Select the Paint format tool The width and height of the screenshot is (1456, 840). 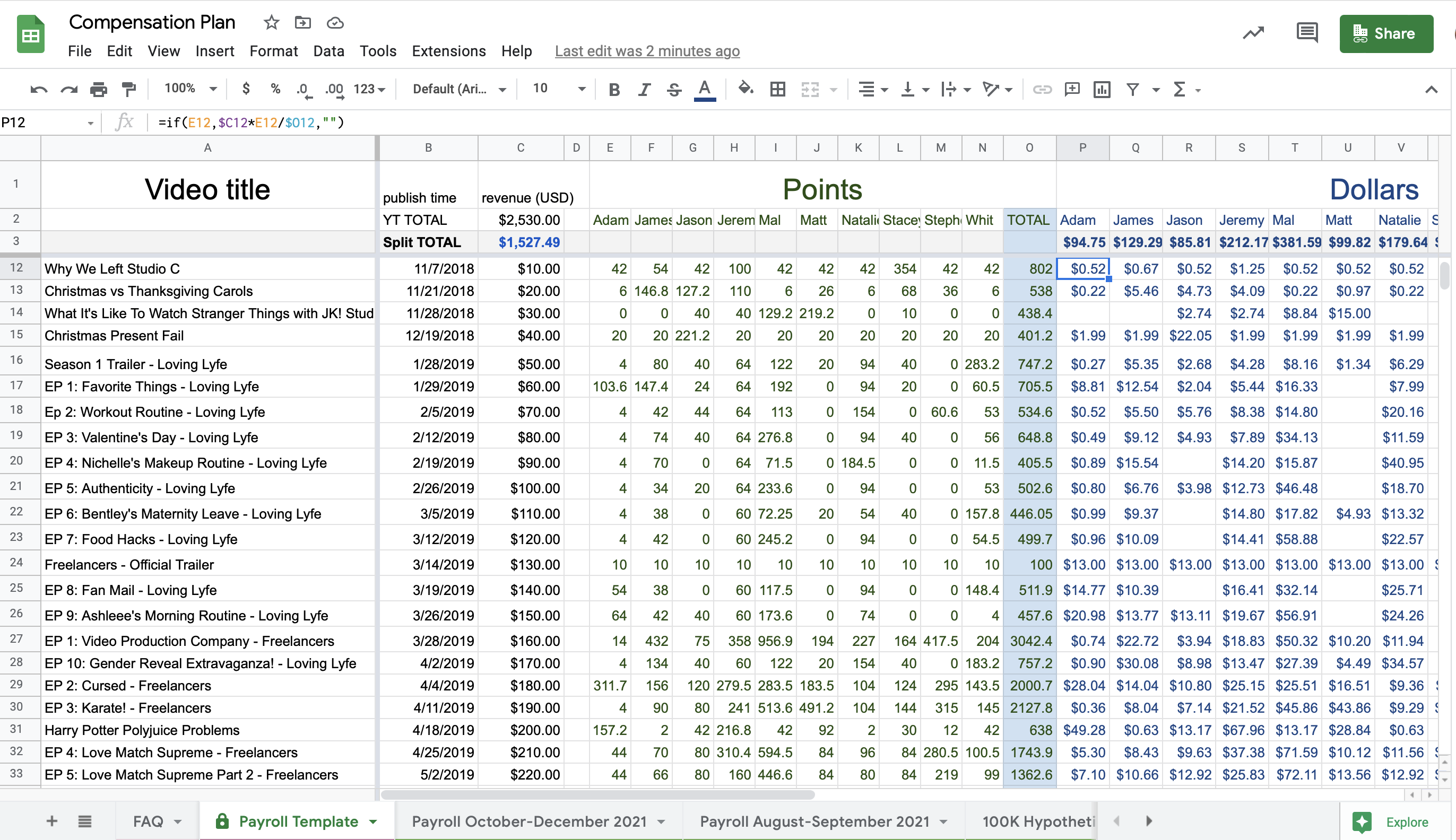pyautogui.click(x=128, y=89)
